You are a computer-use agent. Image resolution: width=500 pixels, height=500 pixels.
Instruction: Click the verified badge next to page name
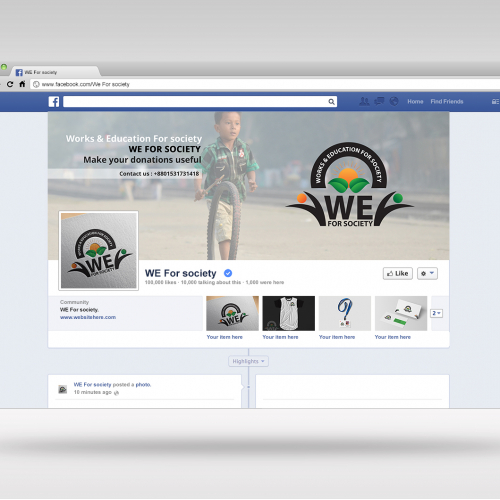pos(228,273)
